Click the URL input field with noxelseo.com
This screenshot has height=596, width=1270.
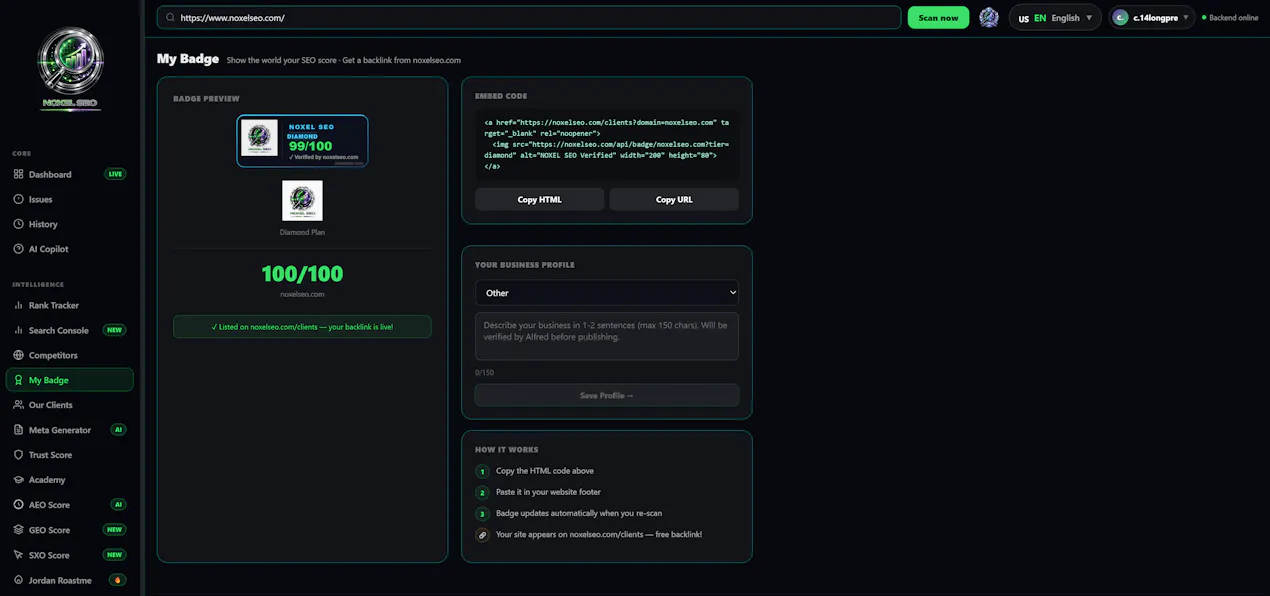pos(530,18)
